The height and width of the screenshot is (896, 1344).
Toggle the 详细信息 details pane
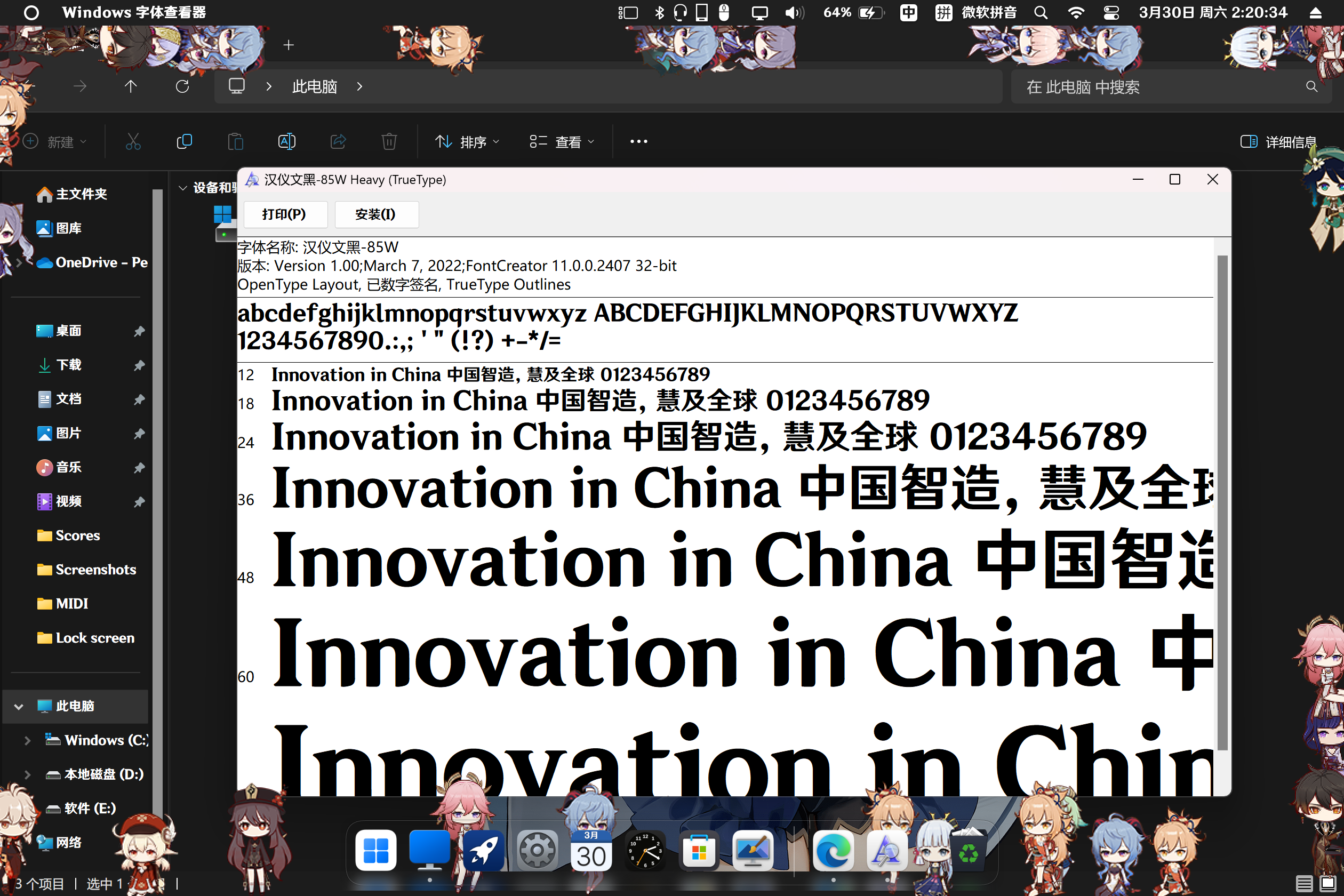click(x=1278, y=142)
